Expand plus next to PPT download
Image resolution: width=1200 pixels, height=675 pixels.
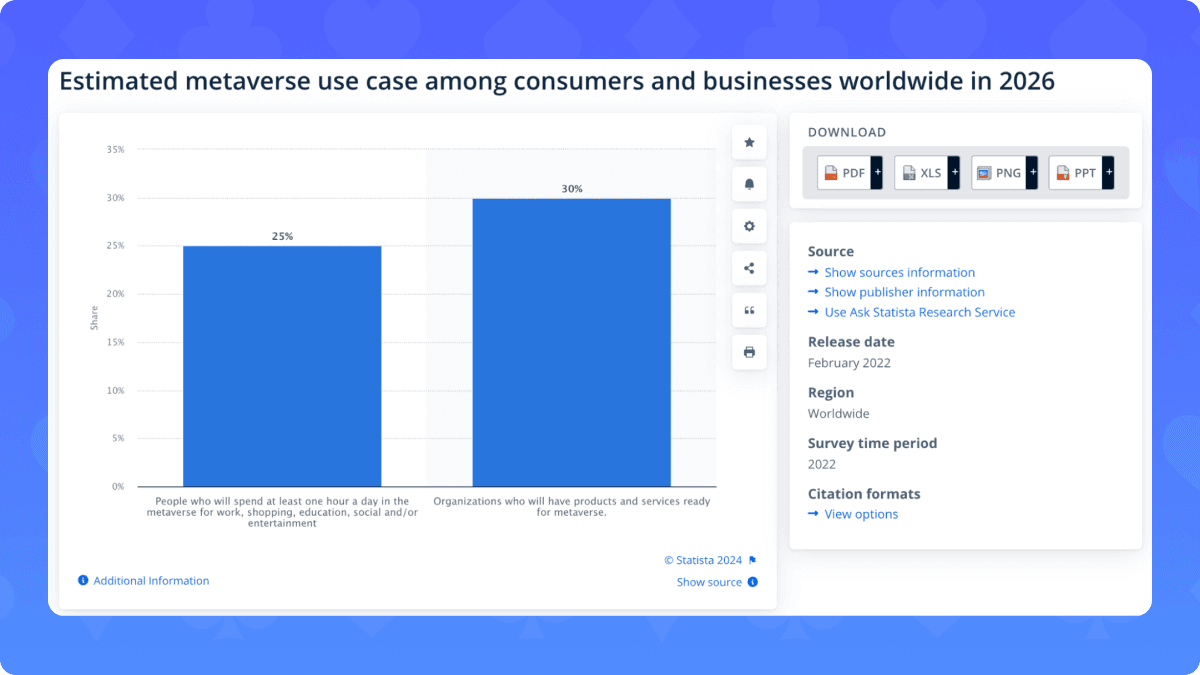pyautogui.click(x=1108, y=173)
